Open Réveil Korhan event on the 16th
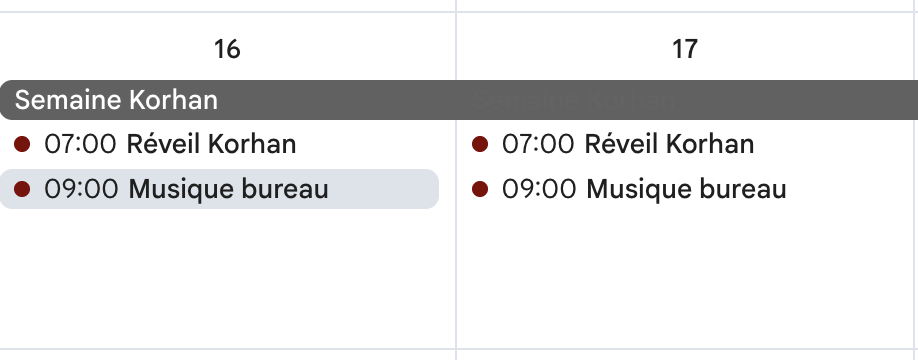This screenshot has width=918, height=360. pos(220,144)
